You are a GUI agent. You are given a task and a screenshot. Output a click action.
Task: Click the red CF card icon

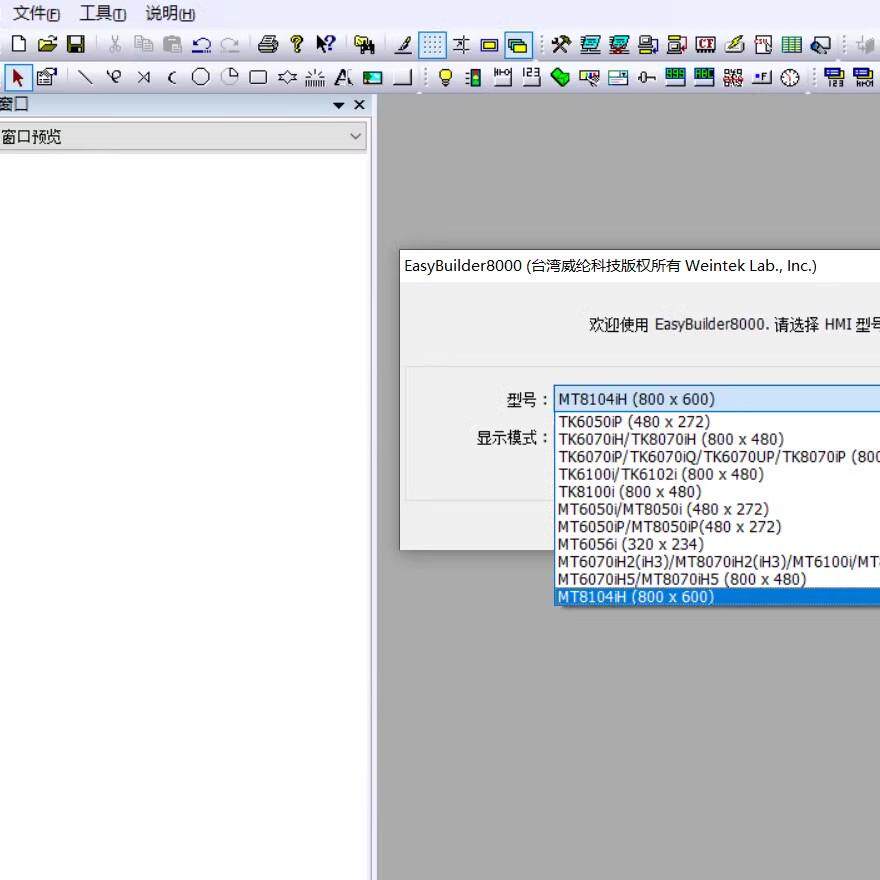(x=705, y=44)
